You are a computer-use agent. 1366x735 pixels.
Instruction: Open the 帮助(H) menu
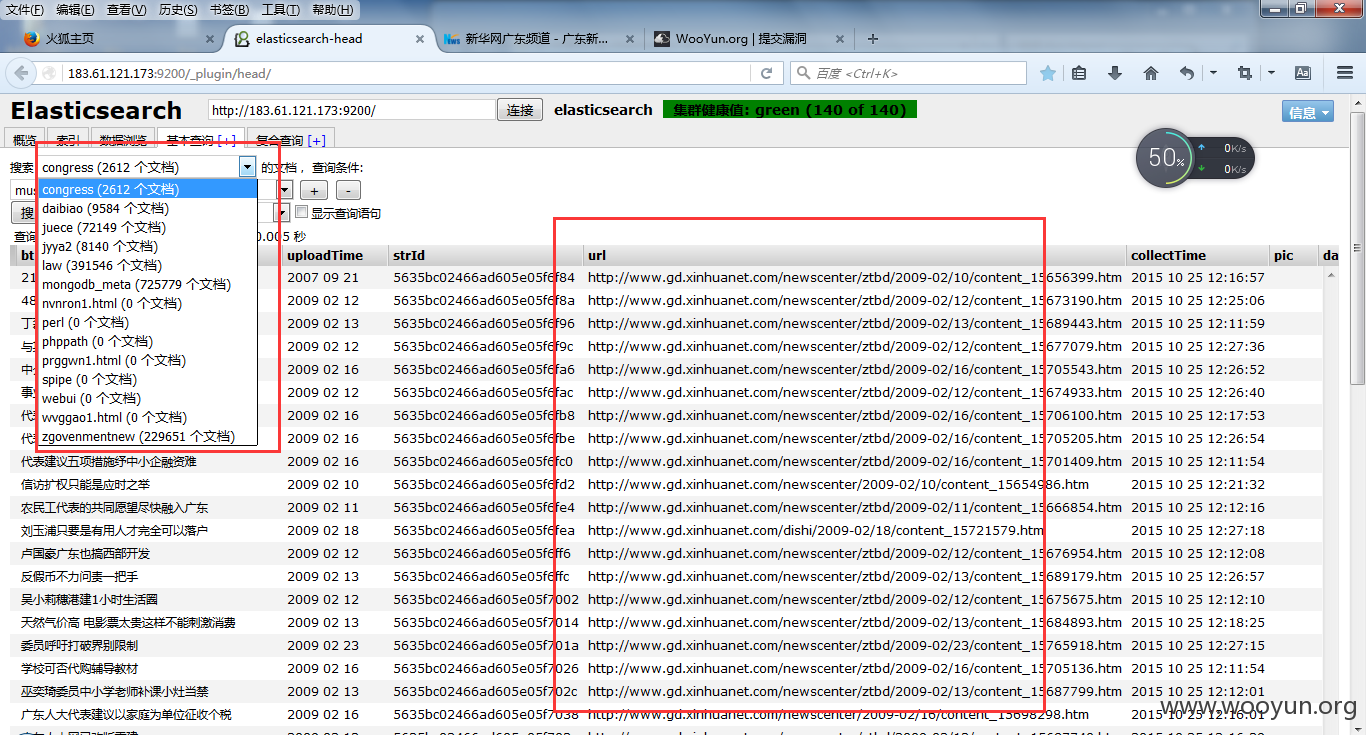pos(332,10)
